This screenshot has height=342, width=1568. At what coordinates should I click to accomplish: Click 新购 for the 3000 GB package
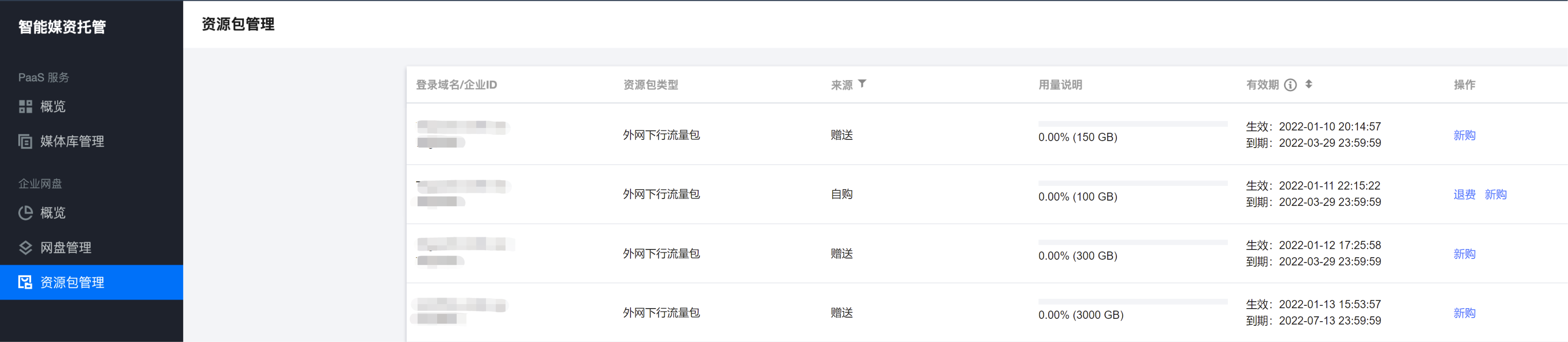1464,313
